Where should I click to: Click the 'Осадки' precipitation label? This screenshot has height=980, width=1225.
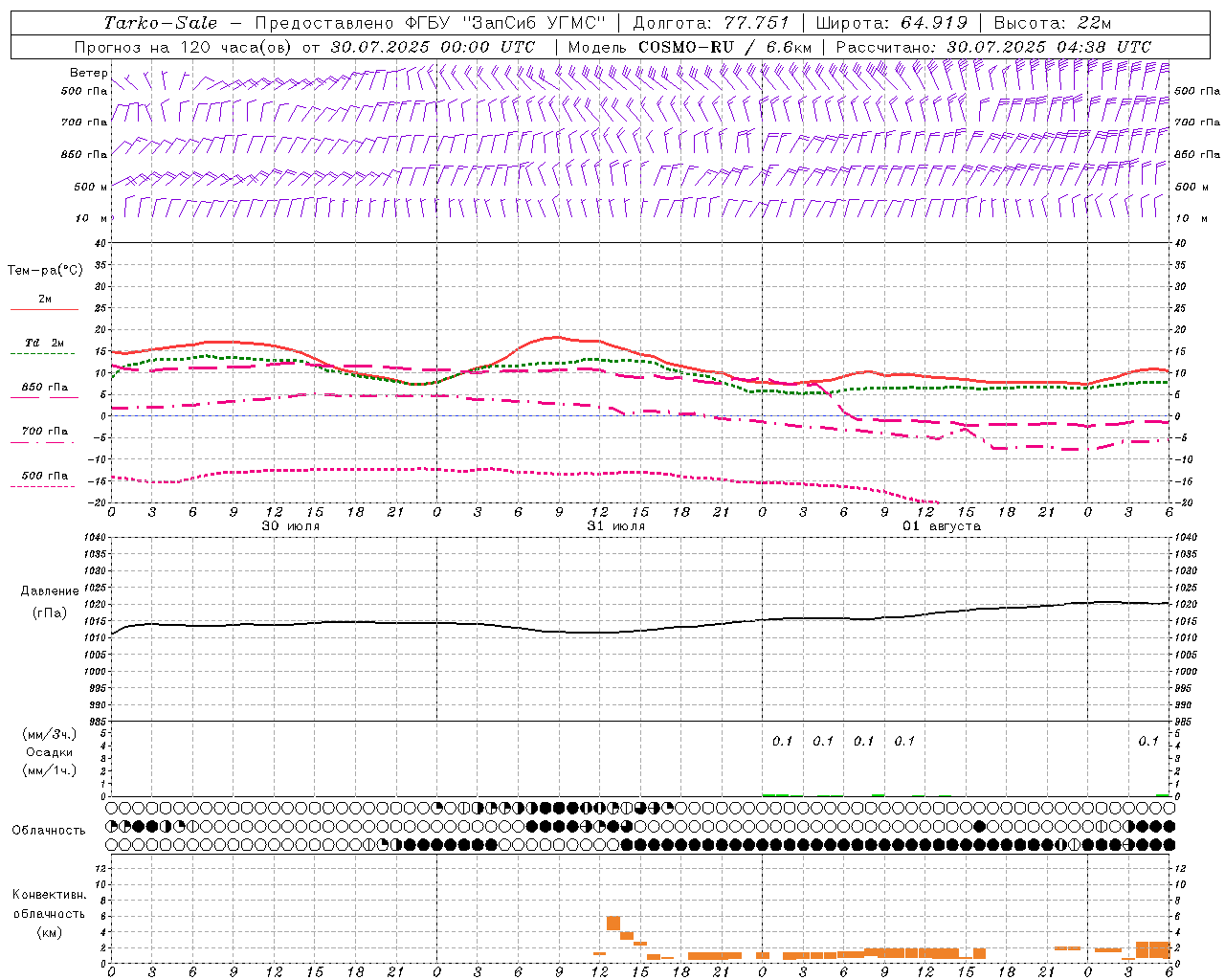click(x=50, y=752)
